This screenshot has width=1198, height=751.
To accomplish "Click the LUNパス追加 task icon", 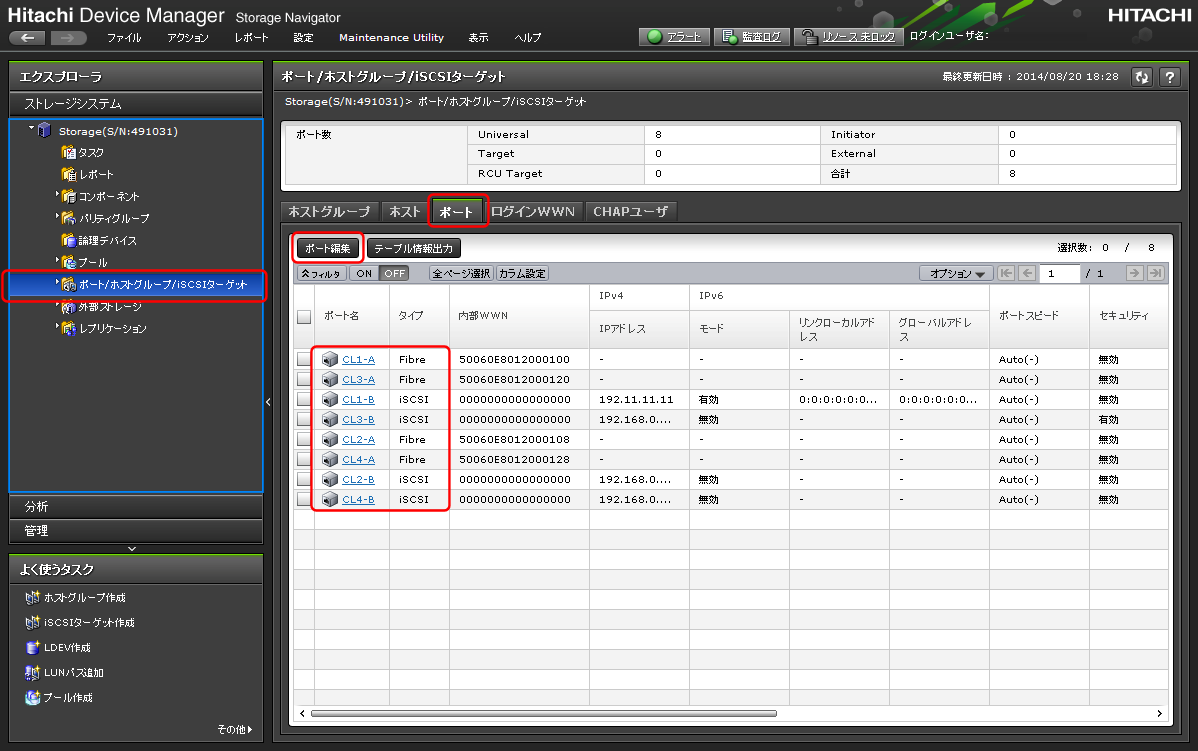I will 32,672.
